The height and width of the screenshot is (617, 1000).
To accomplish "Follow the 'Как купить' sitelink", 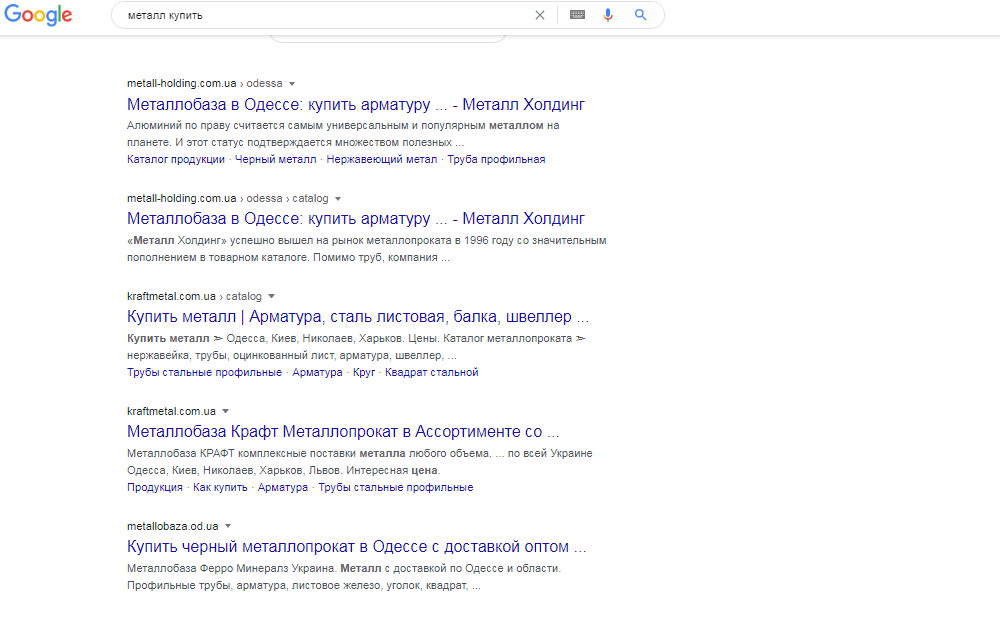I will (220, 487).
